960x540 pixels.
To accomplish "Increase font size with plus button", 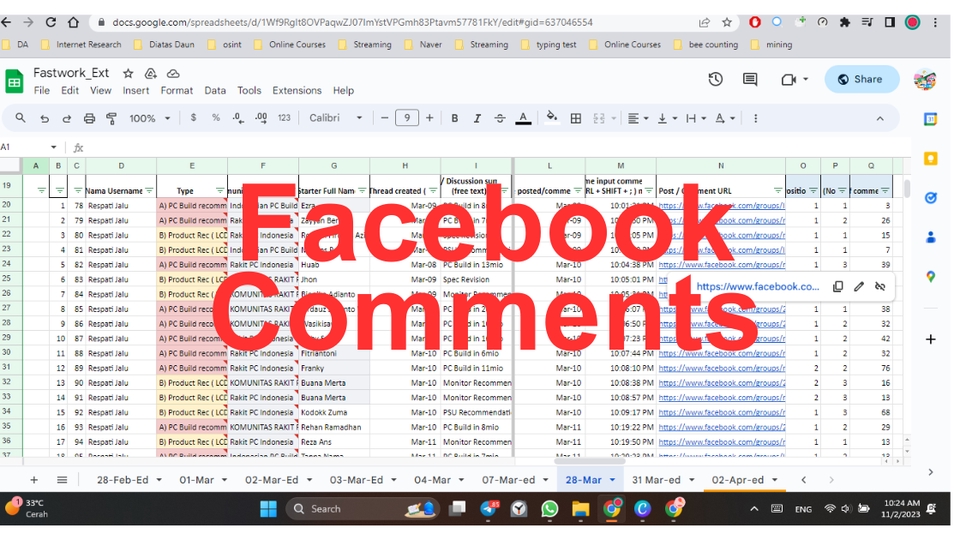I will 429,118.
